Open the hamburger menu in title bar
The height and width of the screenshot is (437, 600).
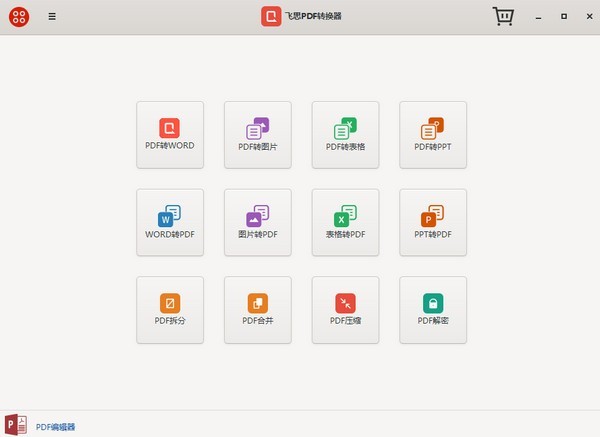pyautogui.click(x=52, y=17)
